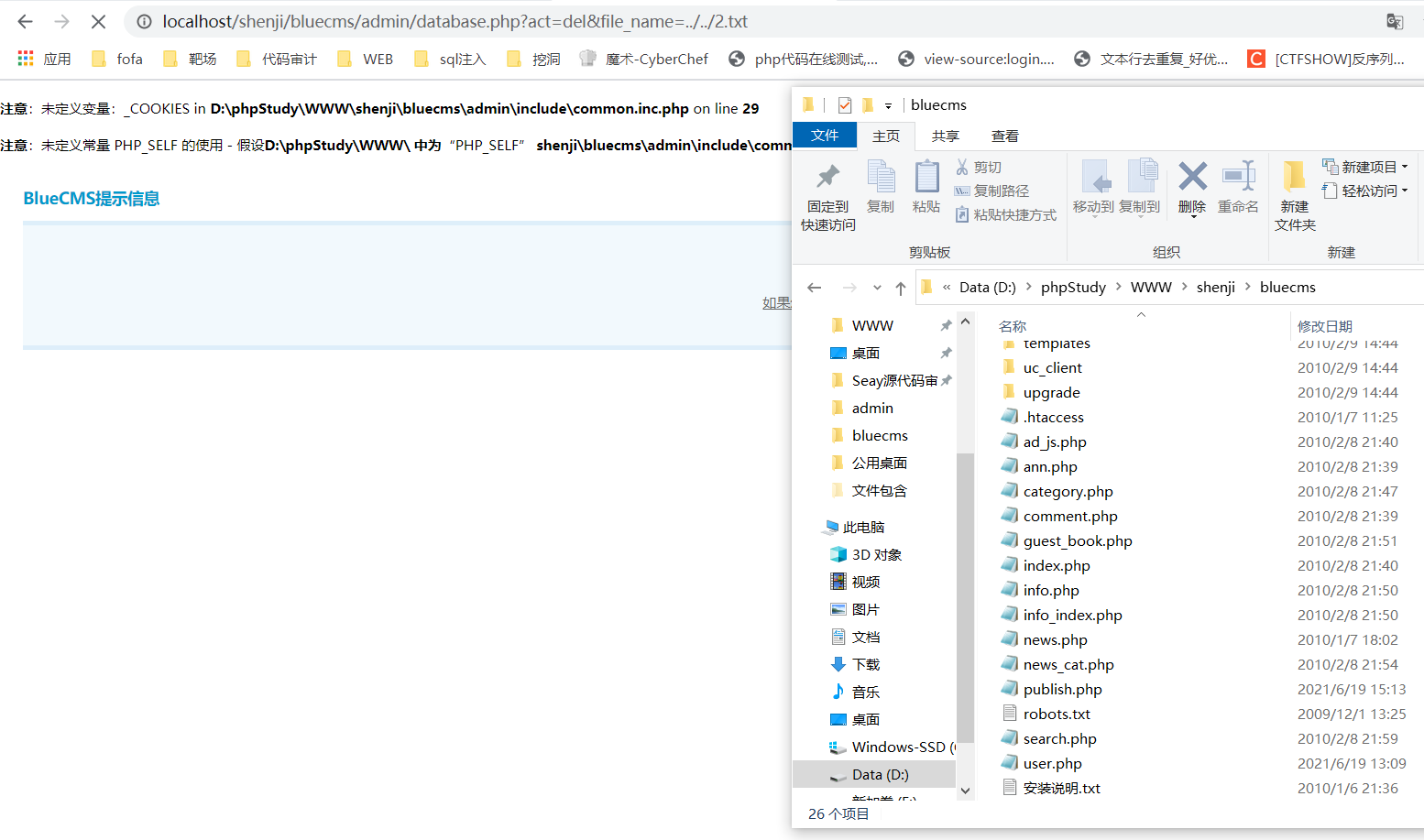Click 新建文件夹 new folder button
Screen dimensions: 1424x840
tap(1295, 197)
